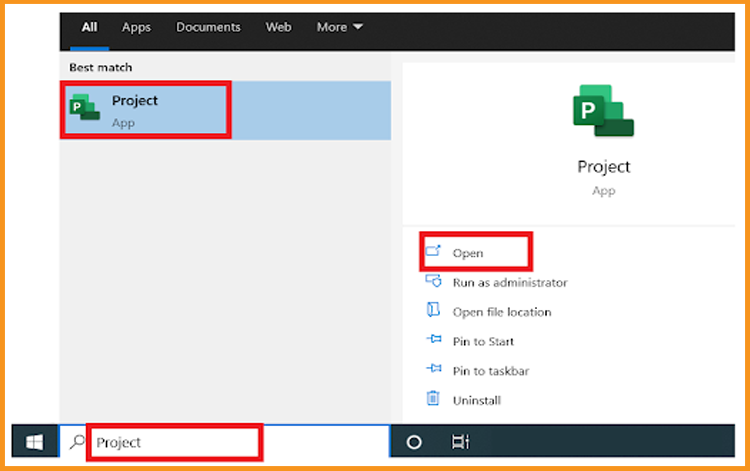Switch to the Documents search tab
The width and height of the screenshot is (750, 471).
tap(208, 27)
